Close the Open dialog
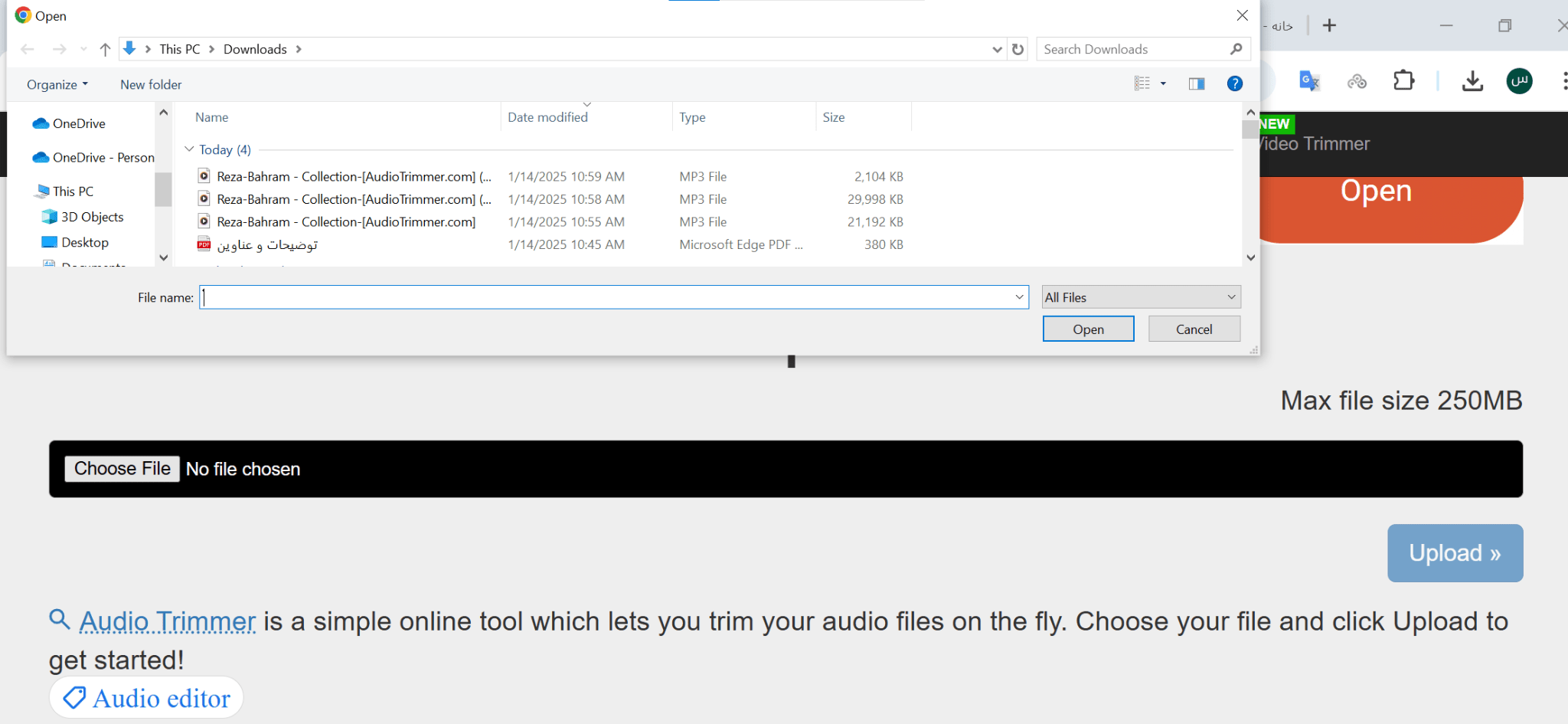The height and width of the screenshot is (724, 1568). [1242, 15]
